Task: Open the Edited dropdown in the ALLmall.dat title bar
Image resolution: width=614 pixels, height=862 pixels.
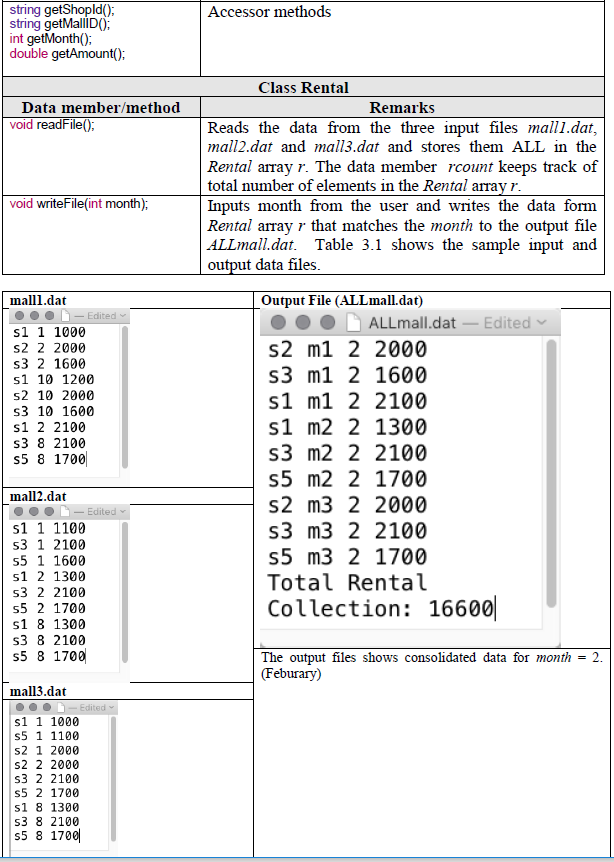Action: click(x=514, y=323)
